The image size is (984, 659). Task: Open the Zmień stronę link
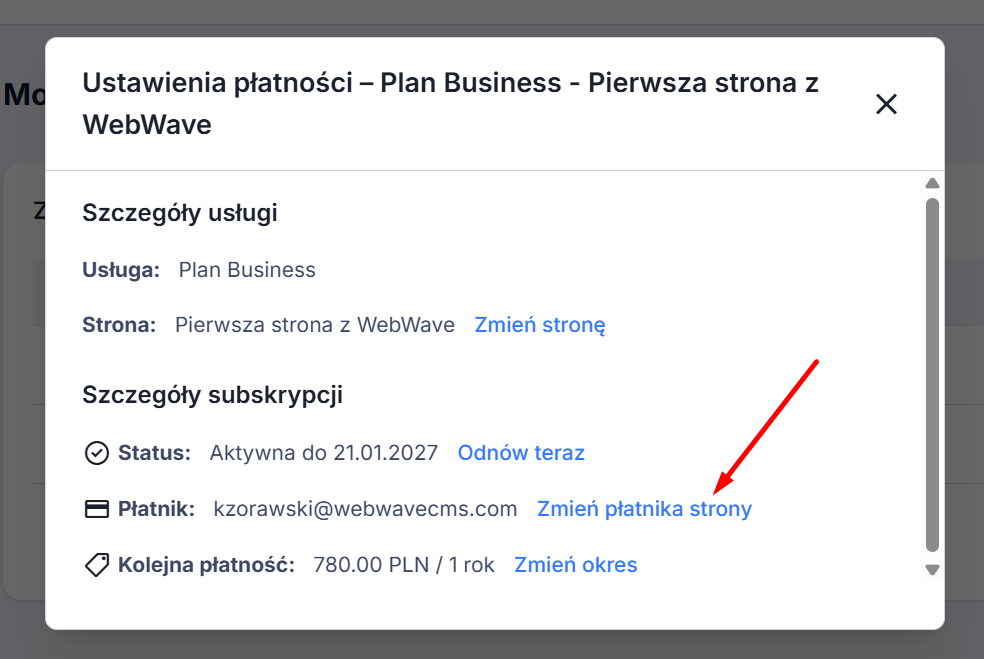pyautogui.click(x=540, y=325)
